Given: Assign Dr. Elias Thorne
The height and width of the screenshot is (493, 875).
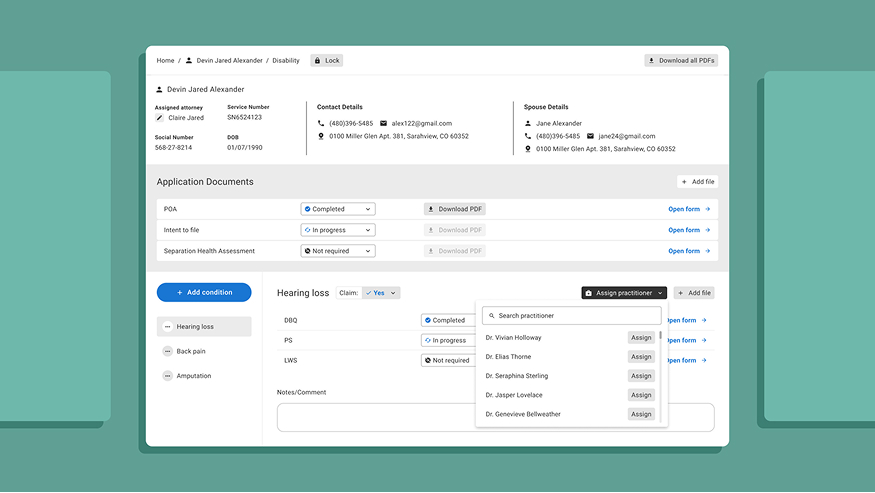Looking at the screenshot, I should click(641, 357).
